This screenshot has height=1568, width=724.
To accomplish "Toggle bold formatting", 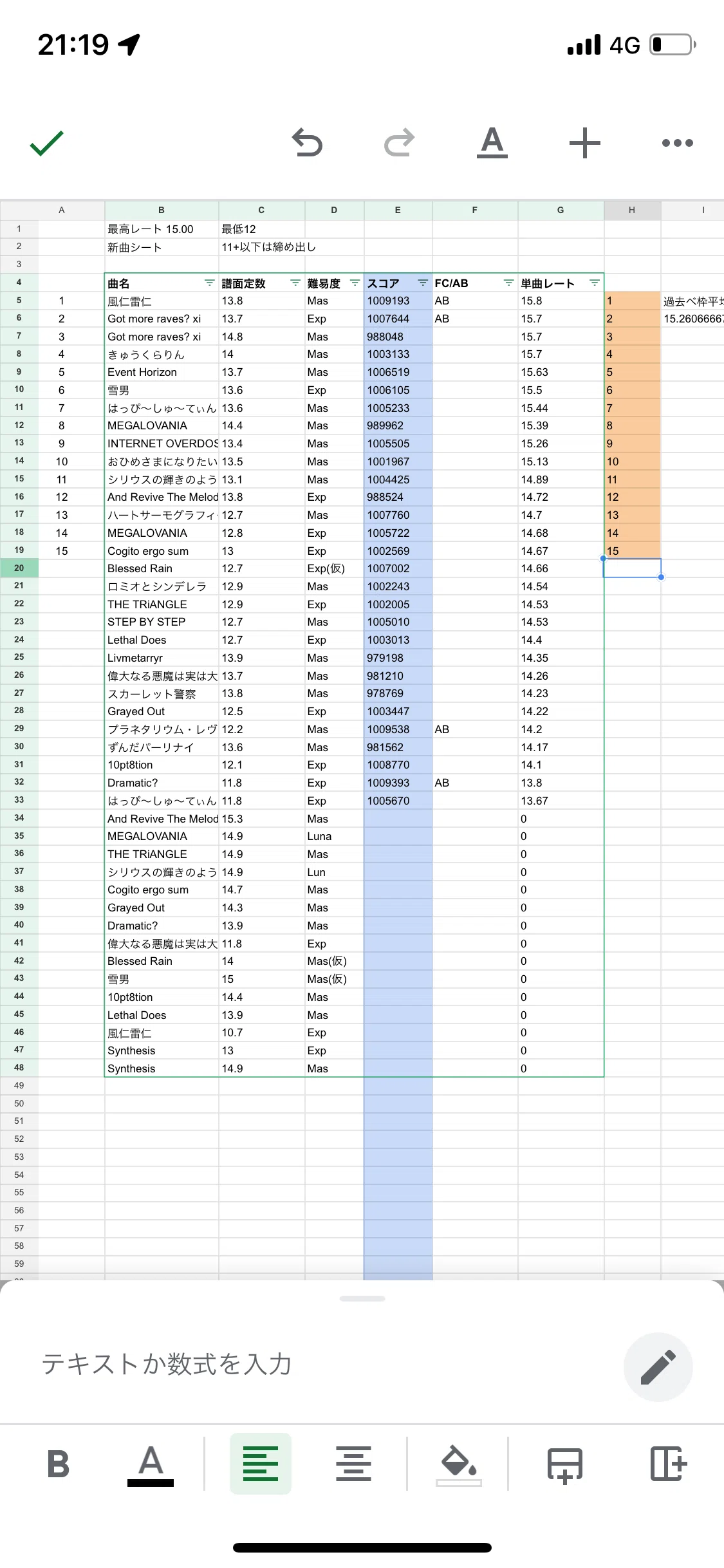I will click(58, 1464).
